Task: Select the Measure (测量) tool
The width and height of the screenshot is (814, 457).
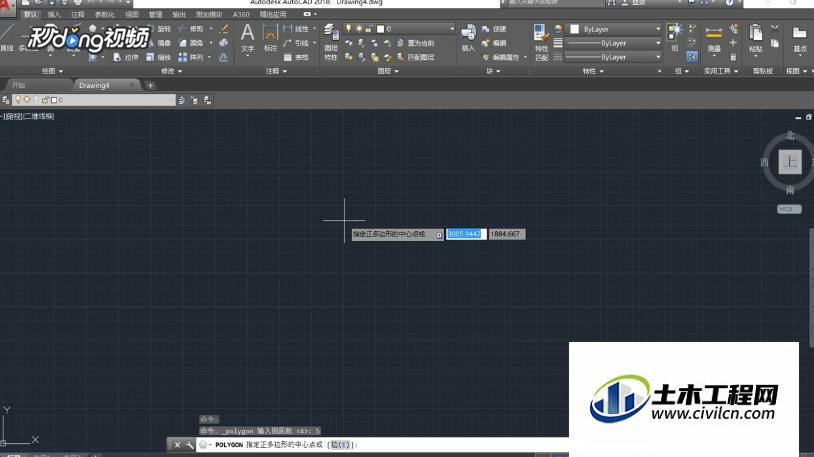Action: click(x=714, y=39)
